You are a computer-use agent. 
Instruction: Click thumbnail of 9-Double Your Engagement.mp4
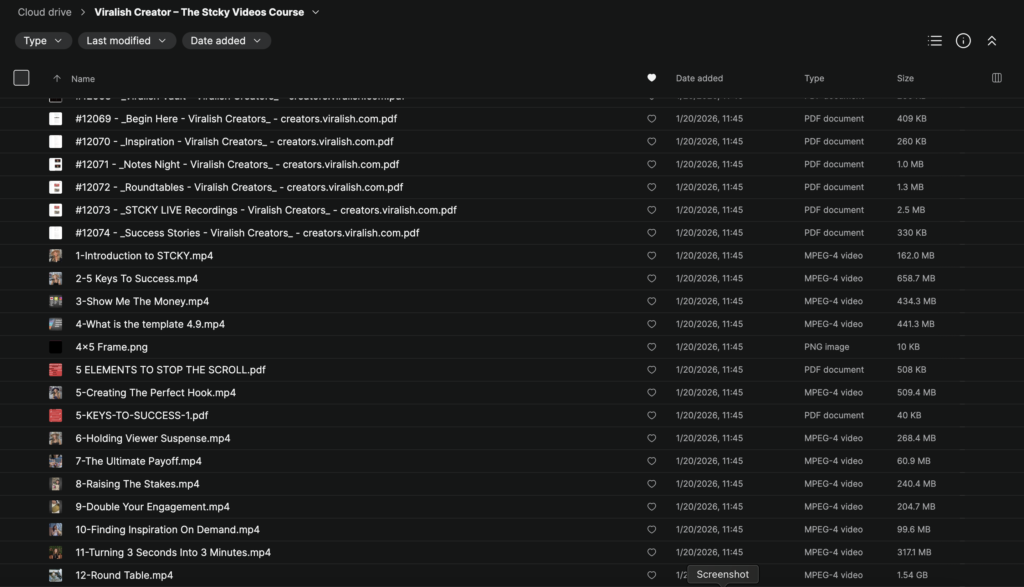coord(56,507)
